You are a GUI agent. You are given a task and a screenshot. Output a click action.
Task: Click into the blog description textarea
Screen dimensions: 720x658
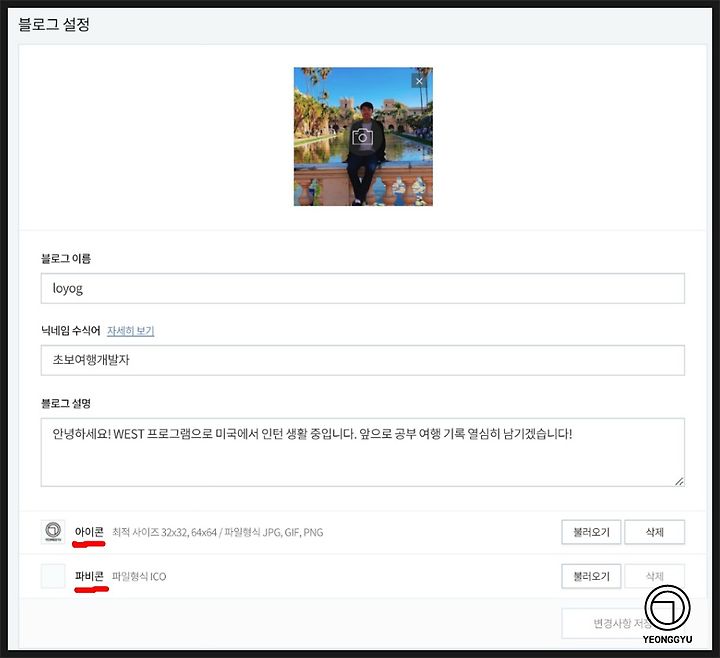(362, 452)
